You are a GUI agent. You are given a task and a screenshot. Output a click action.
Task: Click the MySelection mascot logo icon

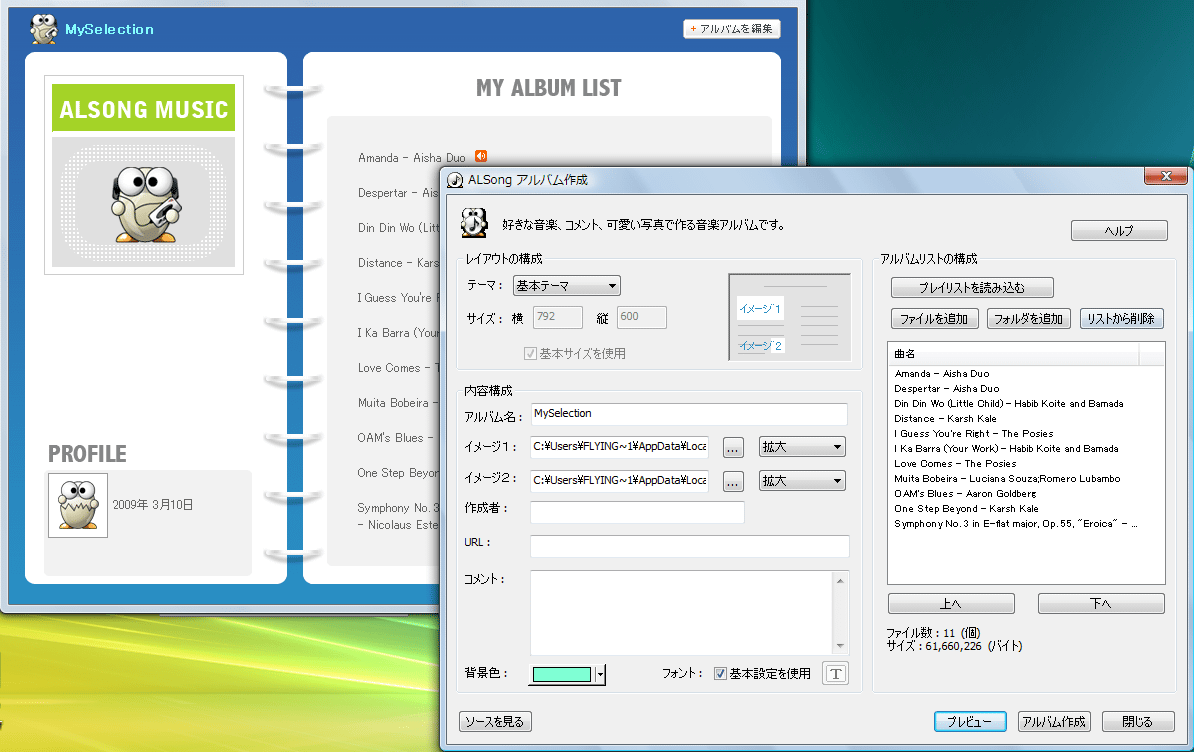(x=43, y=29)
